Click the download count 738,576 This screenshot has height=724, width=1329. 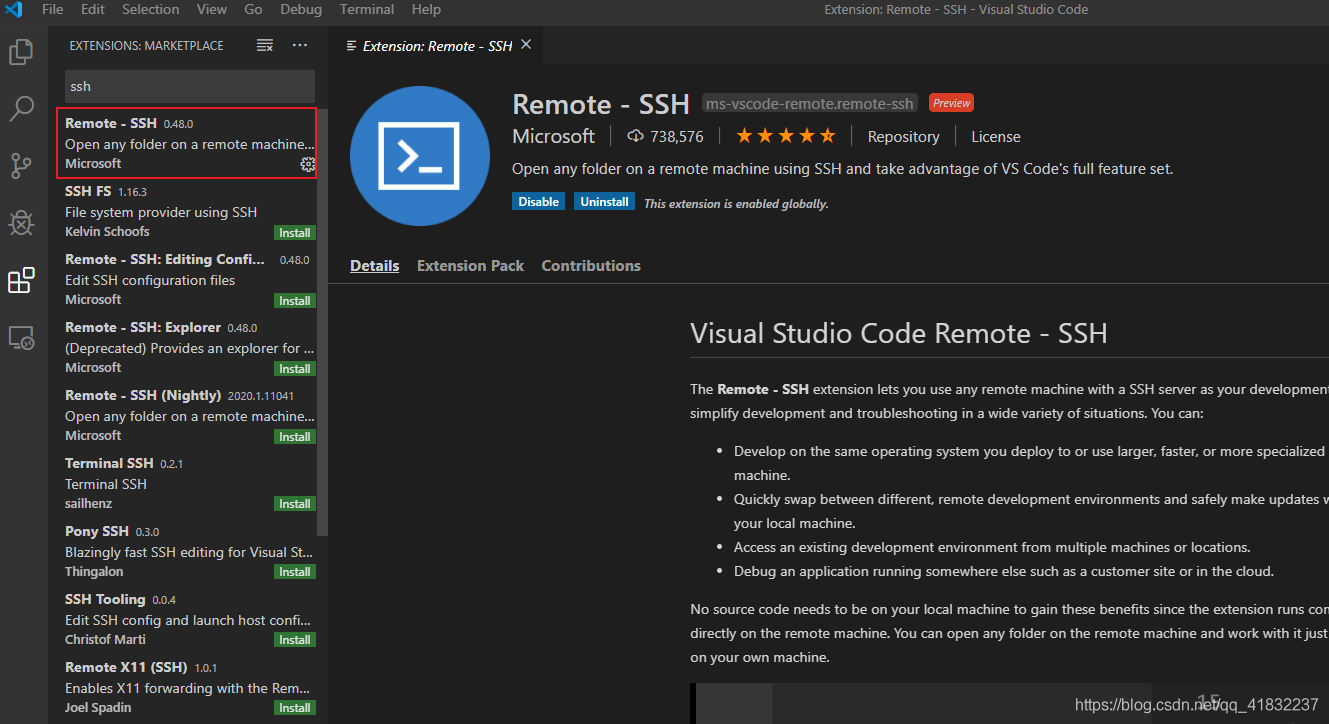[x=665, y=136]
